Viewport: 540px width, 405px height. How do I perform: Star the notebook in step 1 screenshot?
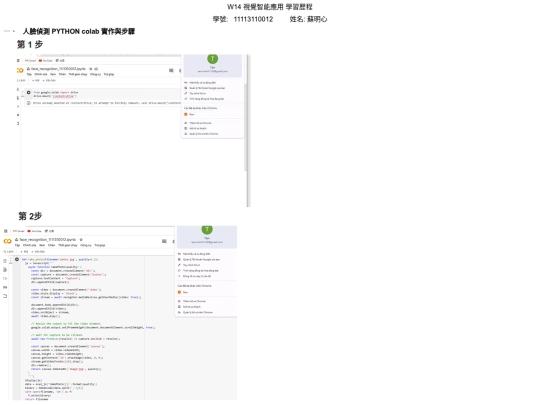pos(91,69)
